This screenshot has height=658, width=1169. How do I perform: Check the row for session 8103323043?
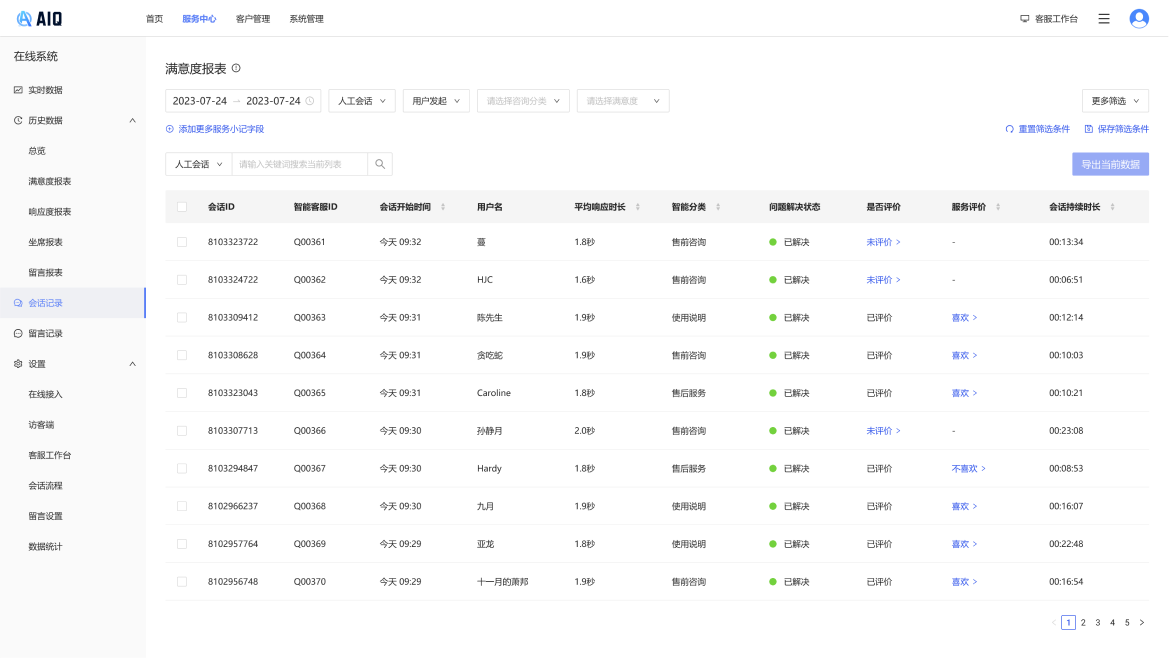(182, 393)
